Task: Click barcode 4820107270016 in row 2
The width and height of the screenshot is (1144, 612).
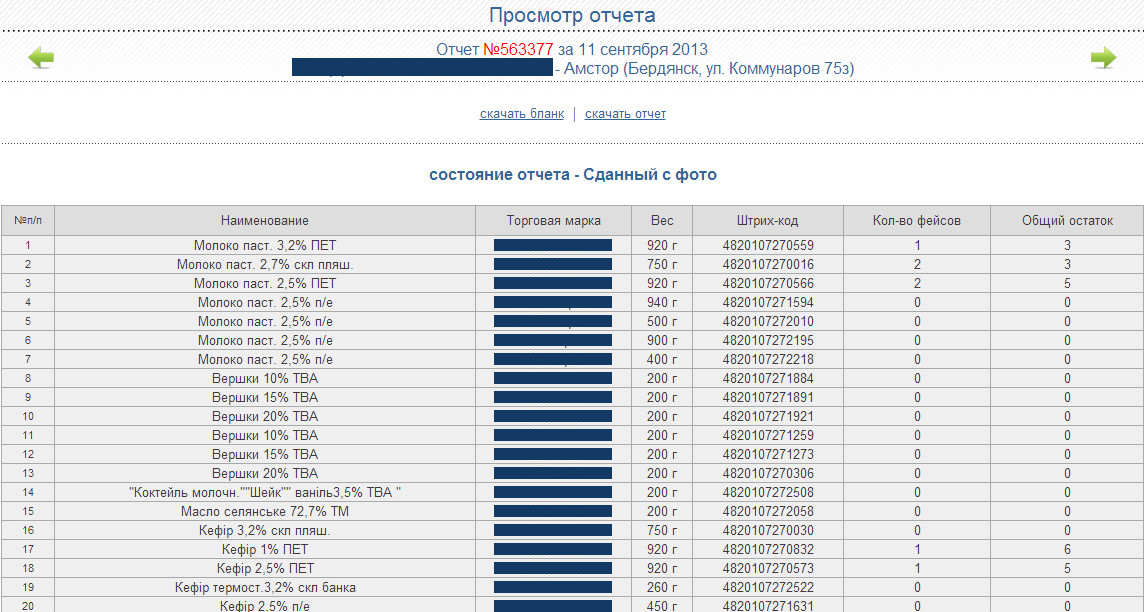Action: pos(768,265)
